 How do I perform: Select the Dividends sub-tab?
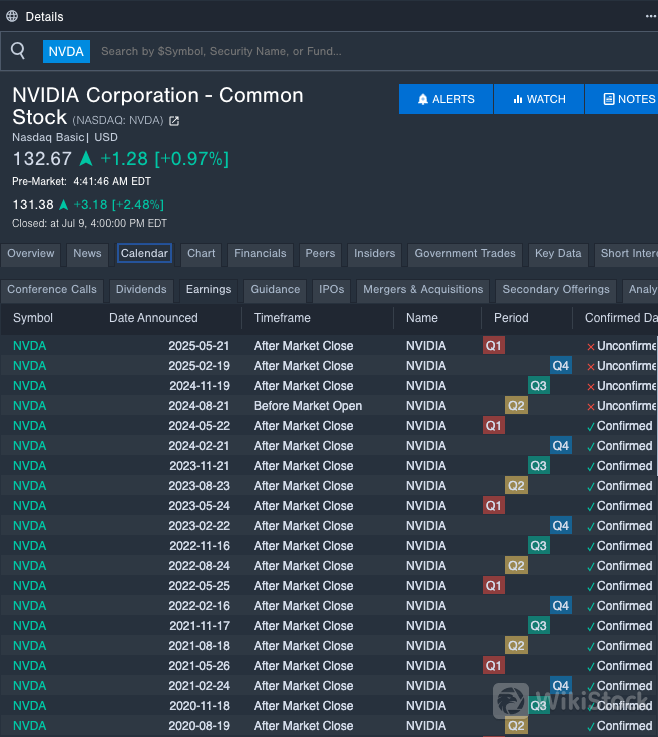pos(141,290)
